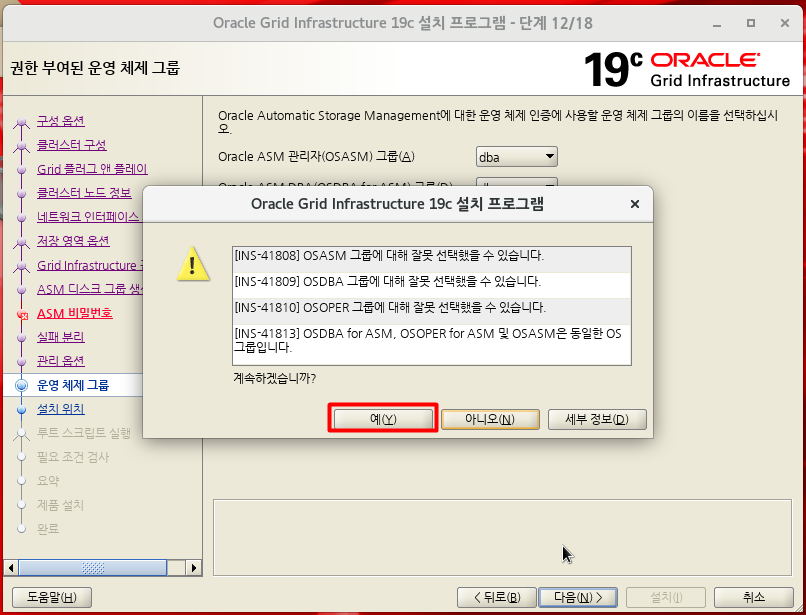Open 클러스터 노드 정보 step
The image size is (806, 615).
[84, 193]
